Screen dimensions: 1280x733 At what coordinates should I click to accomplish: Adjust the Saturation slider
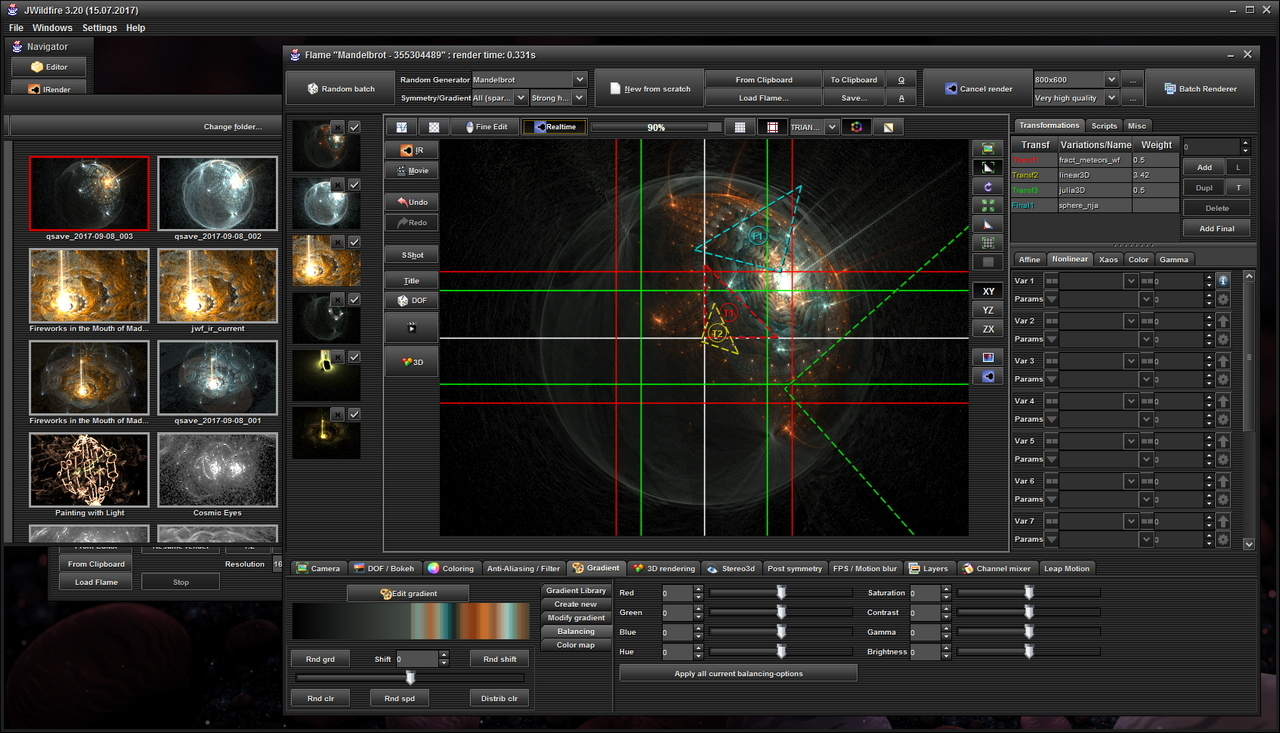point(1029,593)
